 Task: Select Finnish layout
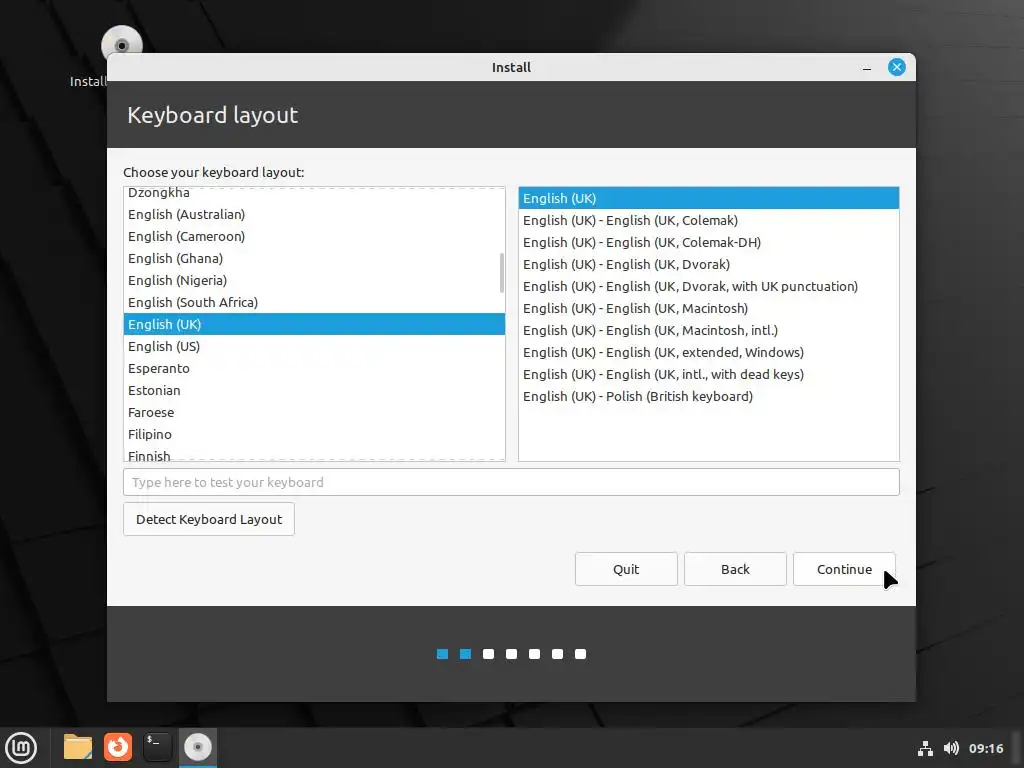click(x=314, y=454)
